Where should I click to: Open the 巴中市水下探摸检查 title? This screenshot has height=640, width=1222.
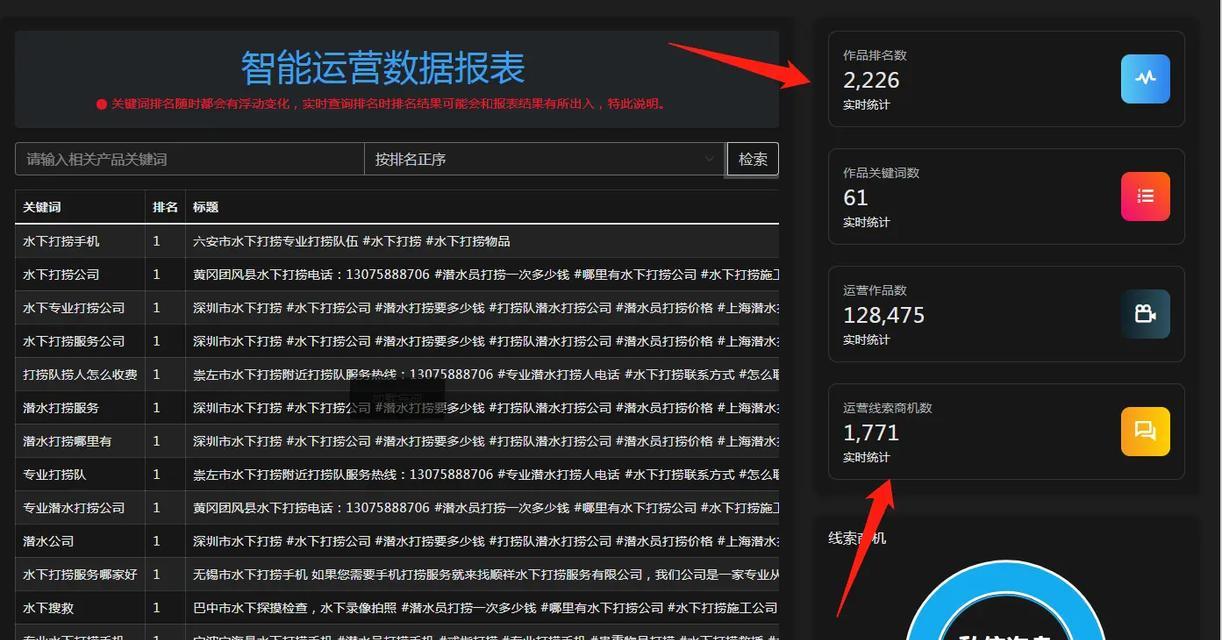click(x=485, y=608)
